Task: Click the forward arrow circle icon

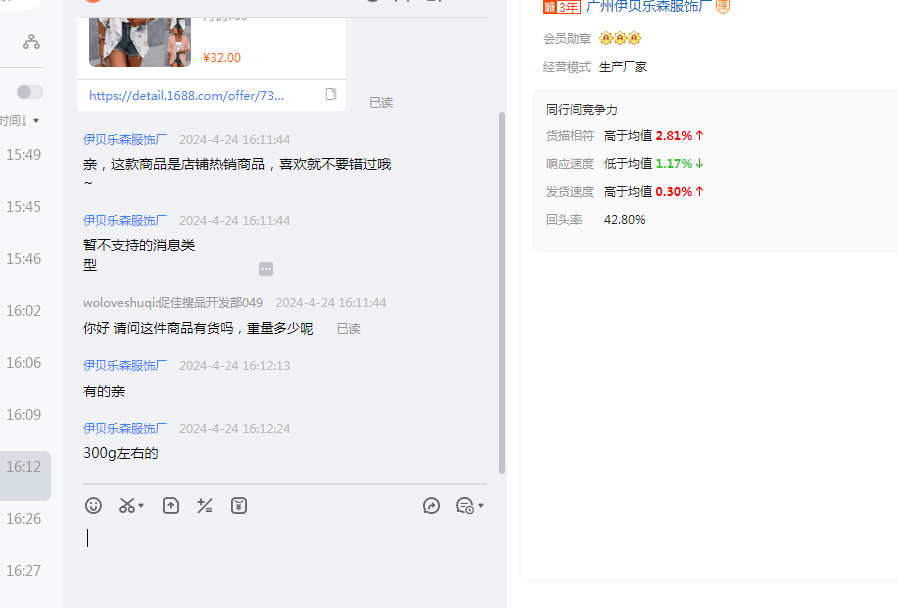Action: click(431, 506)
